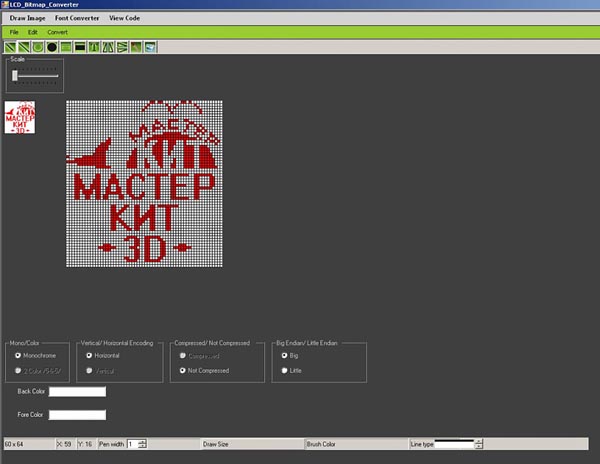Click the vertical mirror triangles icon
600x464 pixels.
[x=122, y=47]
